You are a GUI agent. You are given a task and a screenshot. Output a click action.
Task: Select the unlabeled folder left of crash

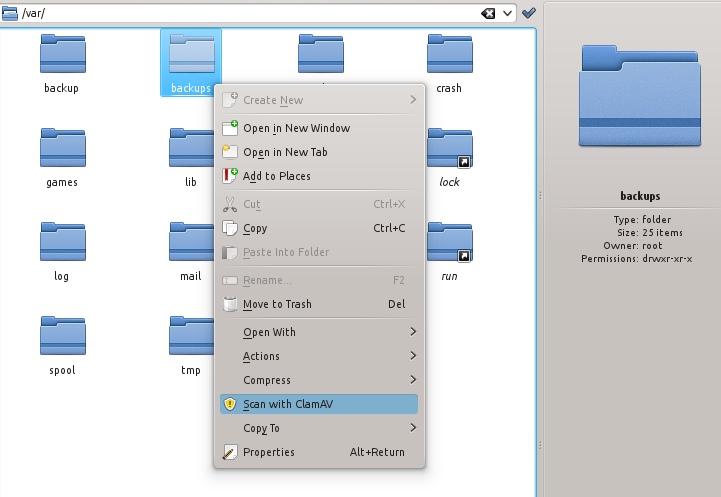coord(320,54)
